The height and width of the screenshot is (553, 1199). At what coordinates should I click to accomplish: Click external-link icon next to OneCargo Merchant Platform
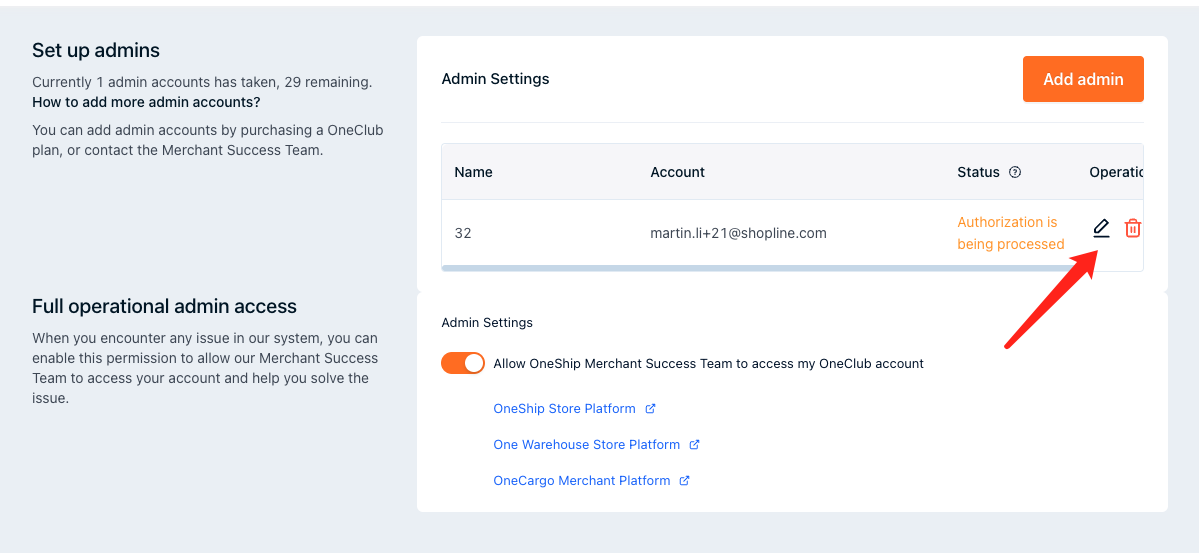tap(684, 481)
